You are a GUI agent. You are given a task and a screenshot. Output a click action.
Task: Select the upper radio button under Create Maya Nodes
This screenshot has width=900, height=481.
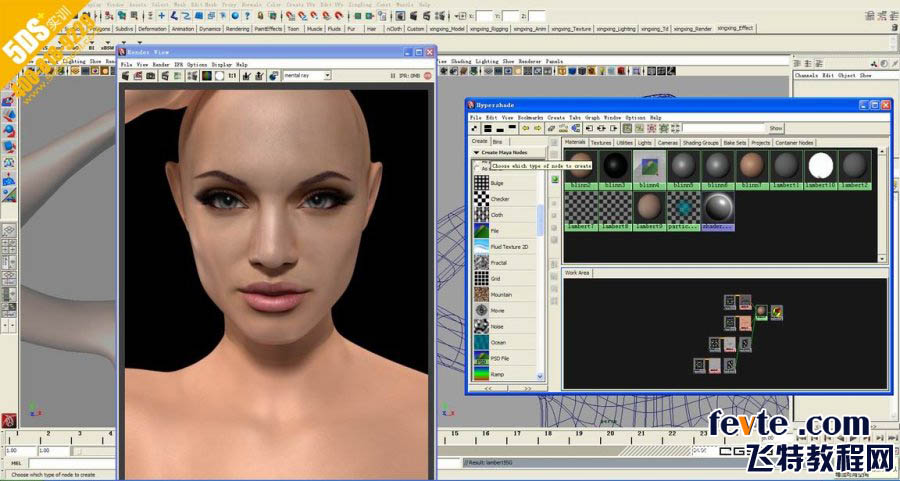point(476,161)
